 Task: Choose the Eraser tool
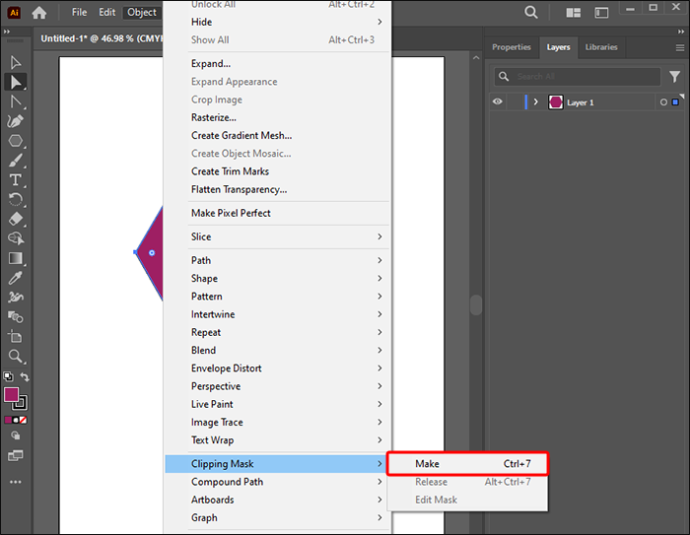[15, 219]
